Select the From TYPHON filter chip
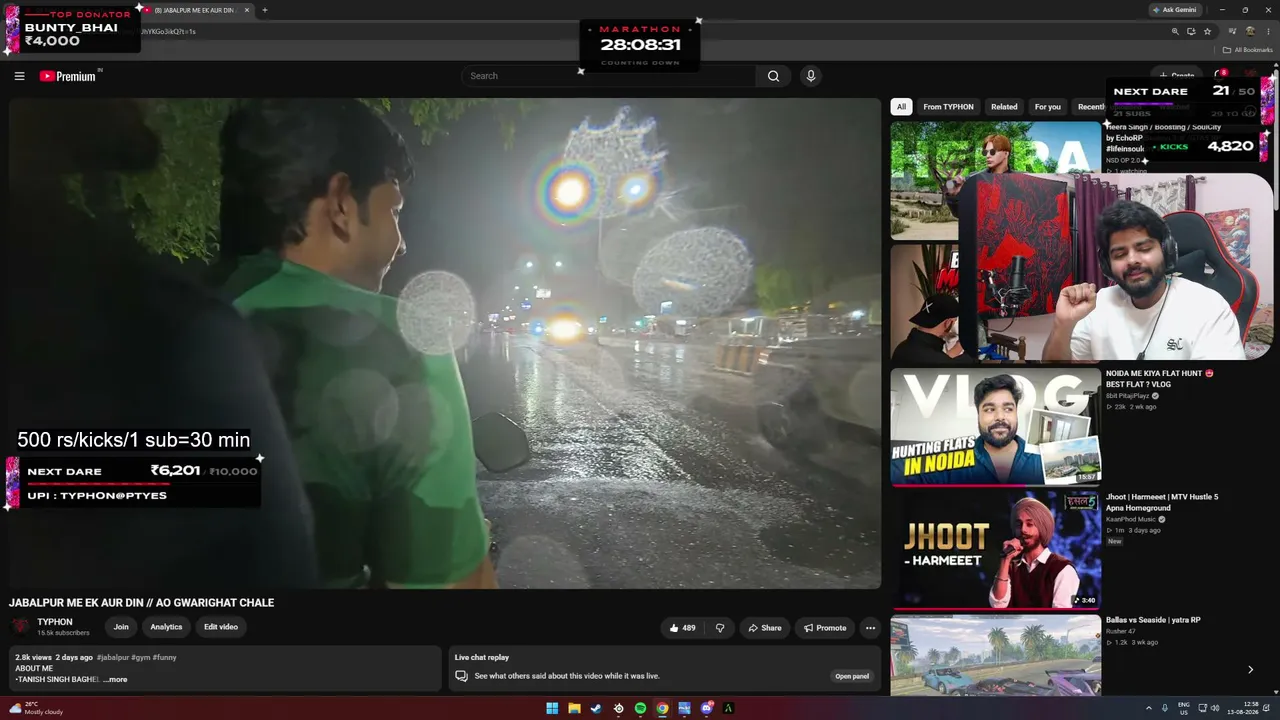This screenshot has width=1280, height=720. point(948,107)
